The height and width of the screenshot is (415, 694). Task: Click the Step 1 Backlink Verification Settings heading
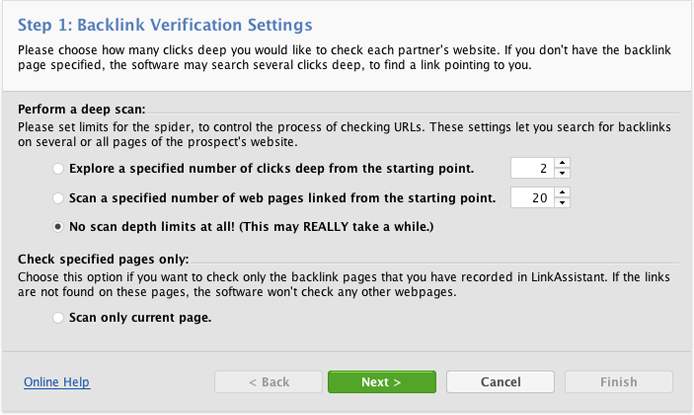[165, 25]
